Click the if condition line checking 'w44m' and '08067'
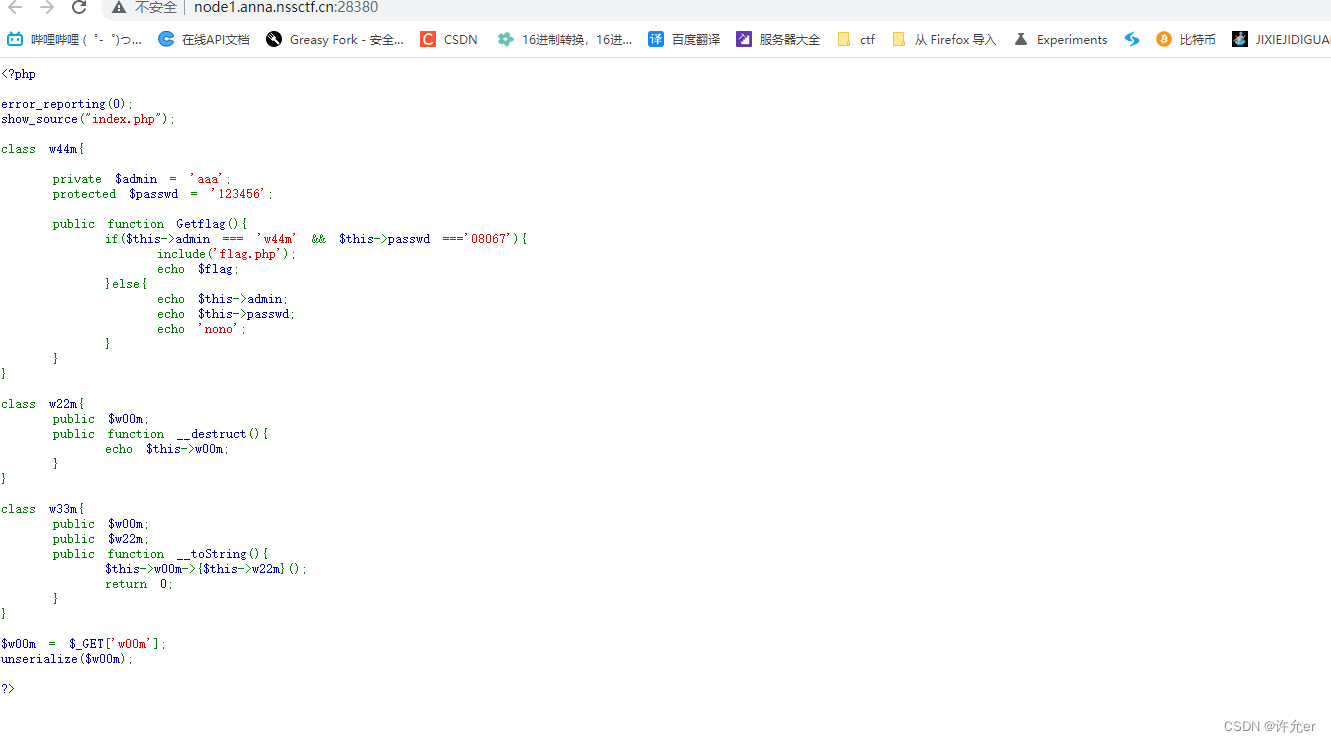 [x=316, y=239]
